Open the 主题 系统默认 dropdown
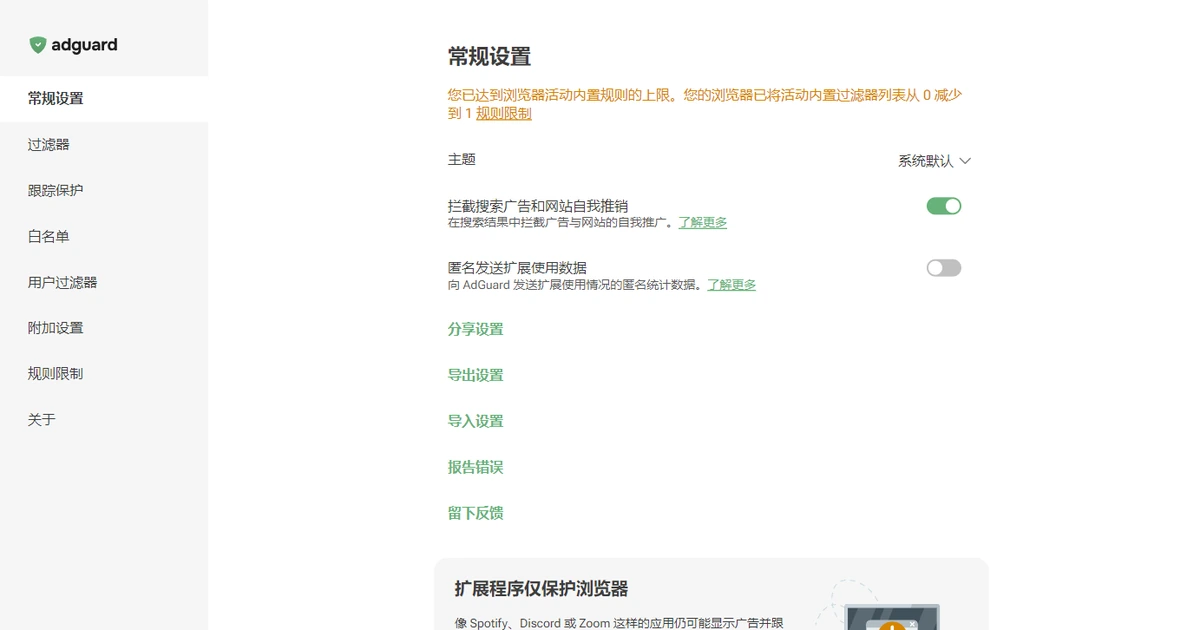The width and height of the screenshot is (1200, 630). 934,161
